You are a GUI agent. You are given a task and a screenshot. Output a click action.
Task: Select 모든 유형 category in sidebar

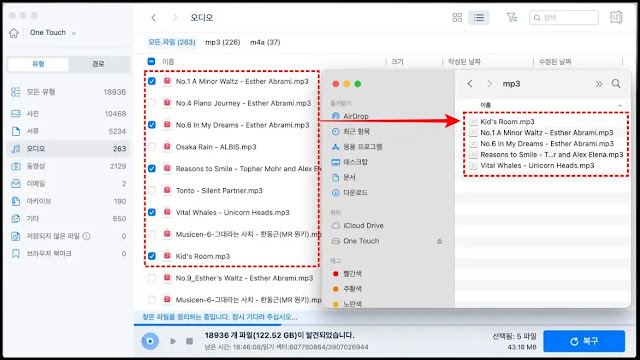tap(68, 92)
